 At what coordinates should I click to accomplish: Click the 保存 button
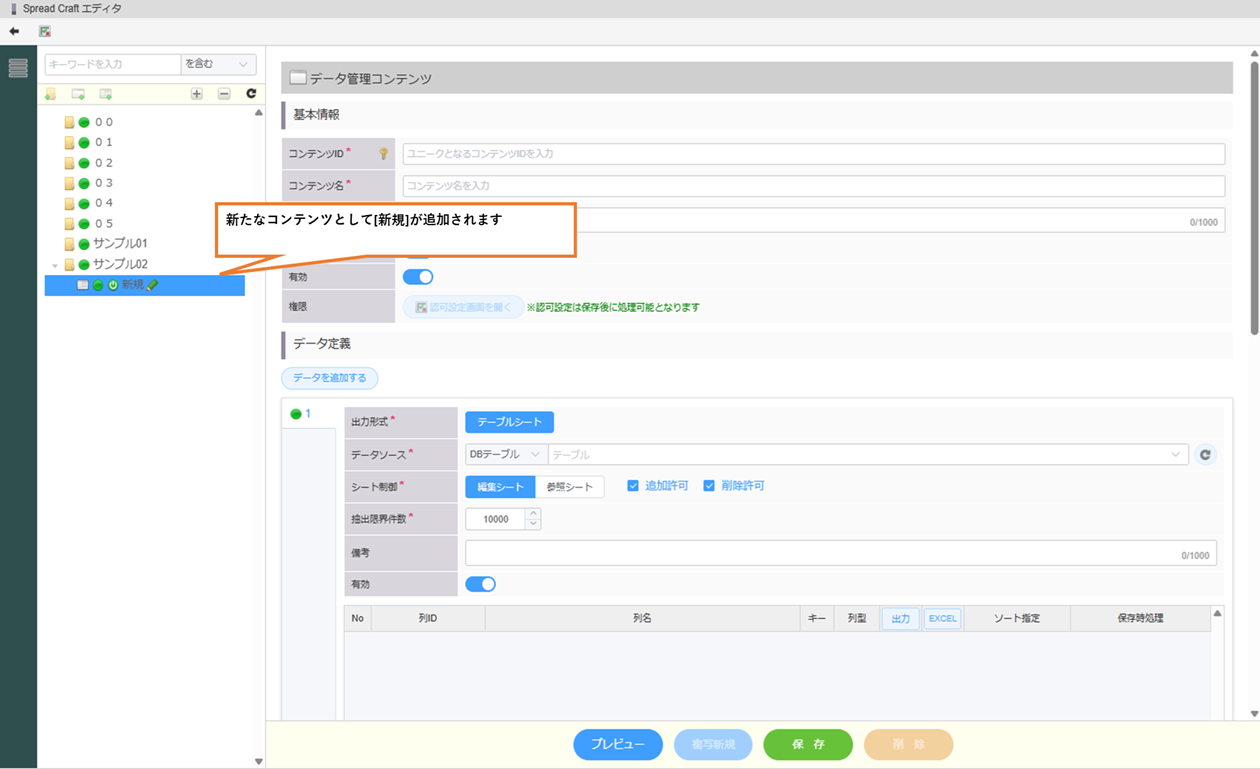[807, 745]
